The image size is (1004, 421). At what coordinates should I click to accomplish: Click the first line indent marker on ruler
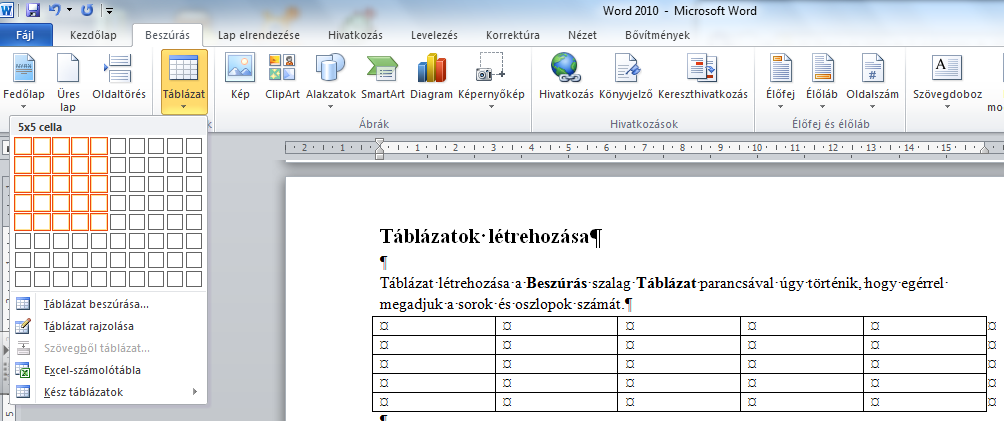coord(379,144)
